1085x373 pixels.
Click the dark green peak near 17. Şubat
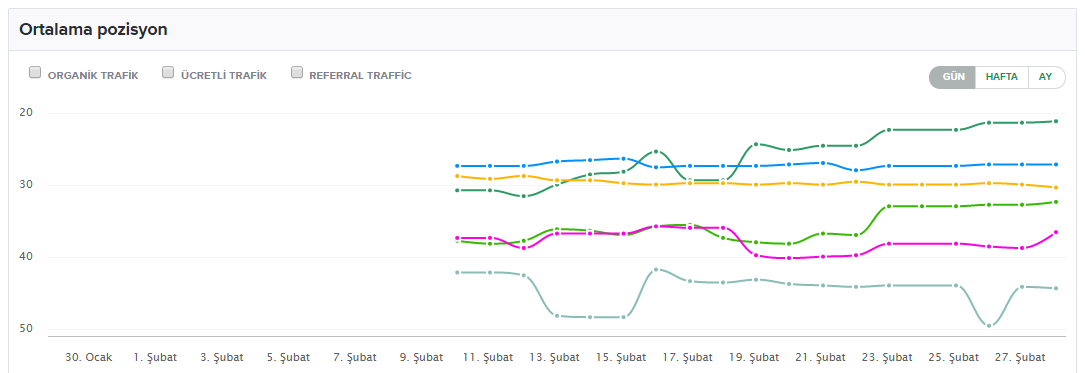coord(656,151)
